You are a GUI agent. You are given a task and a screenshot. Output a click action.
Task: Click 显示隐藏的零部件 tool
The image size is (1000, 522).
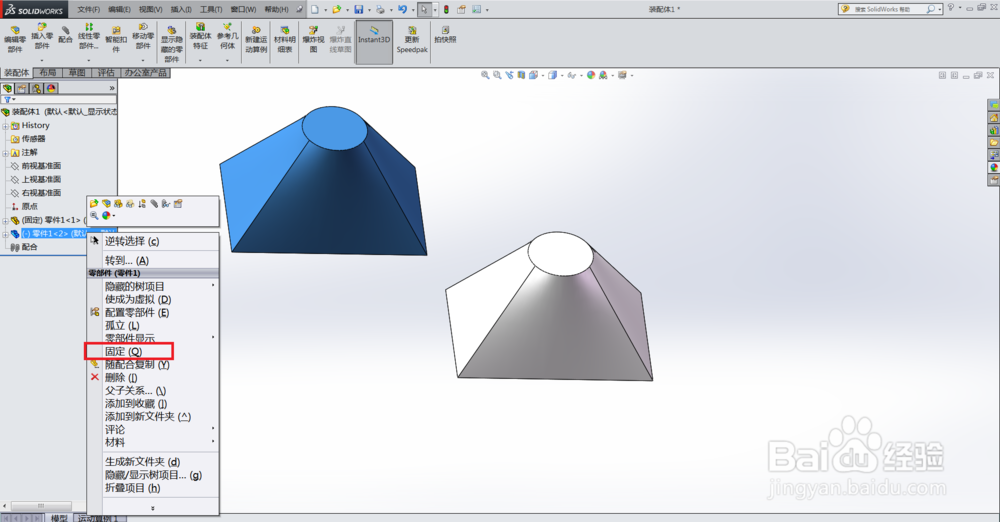coord(172,43)
